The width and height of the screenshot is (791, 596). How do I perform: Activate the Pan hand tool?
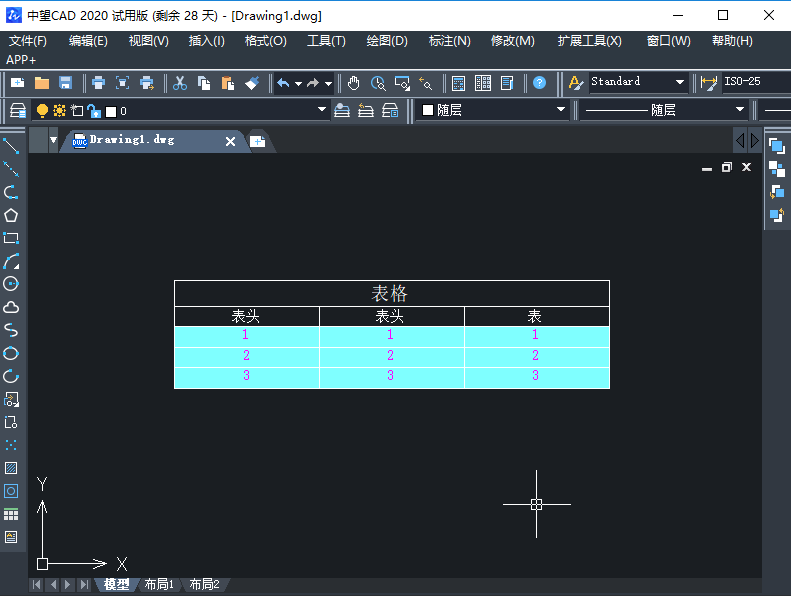coord(354,83)
